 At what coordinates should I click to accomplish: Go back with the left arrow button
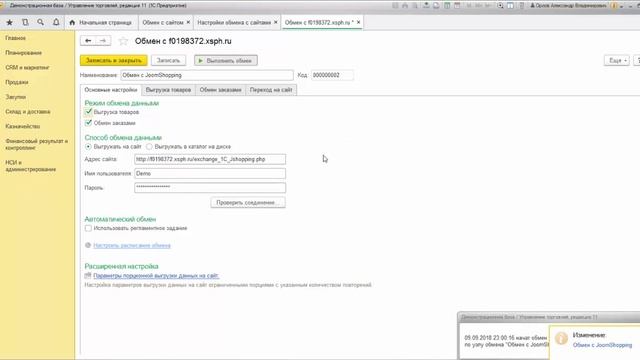point(88,40)
